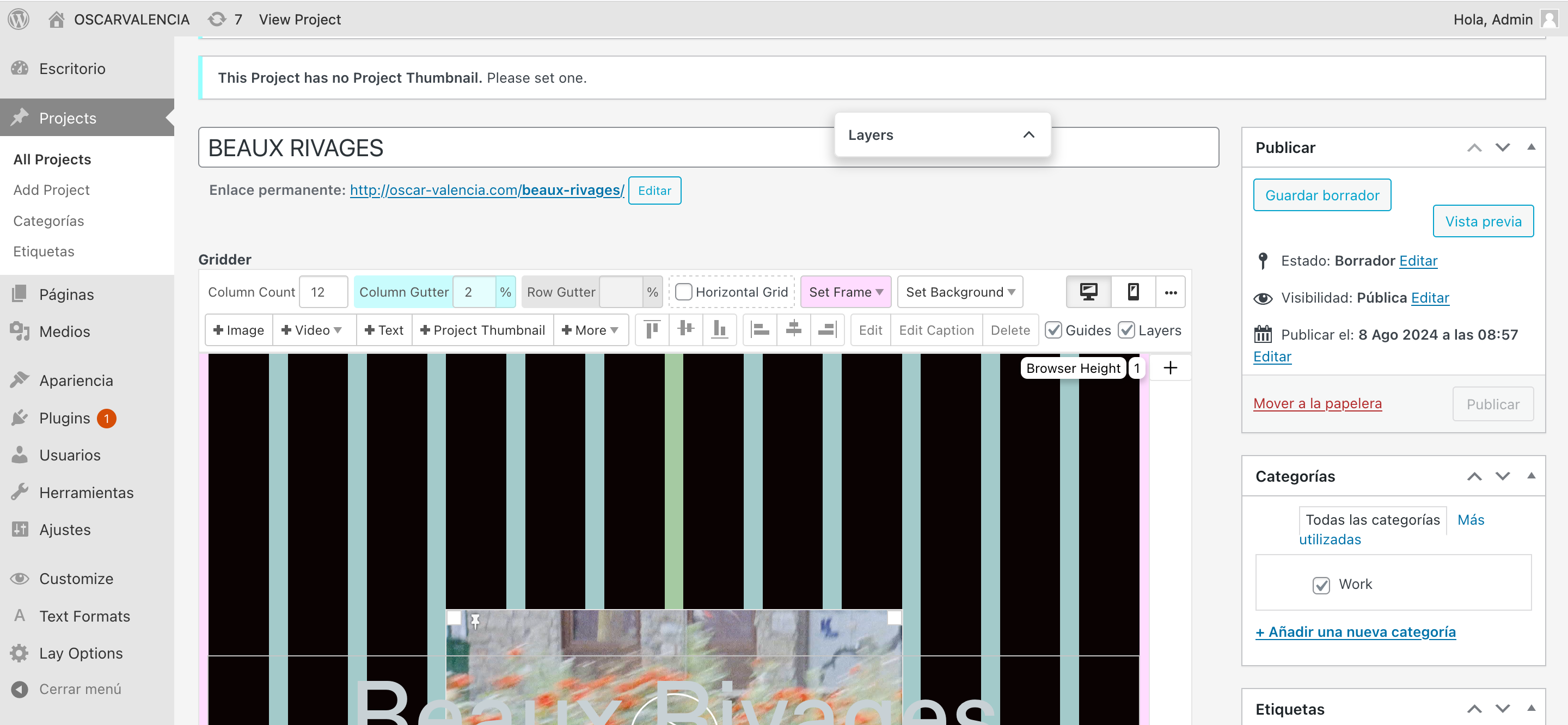Collapse the floating Layers panel

coord(1028,134)
